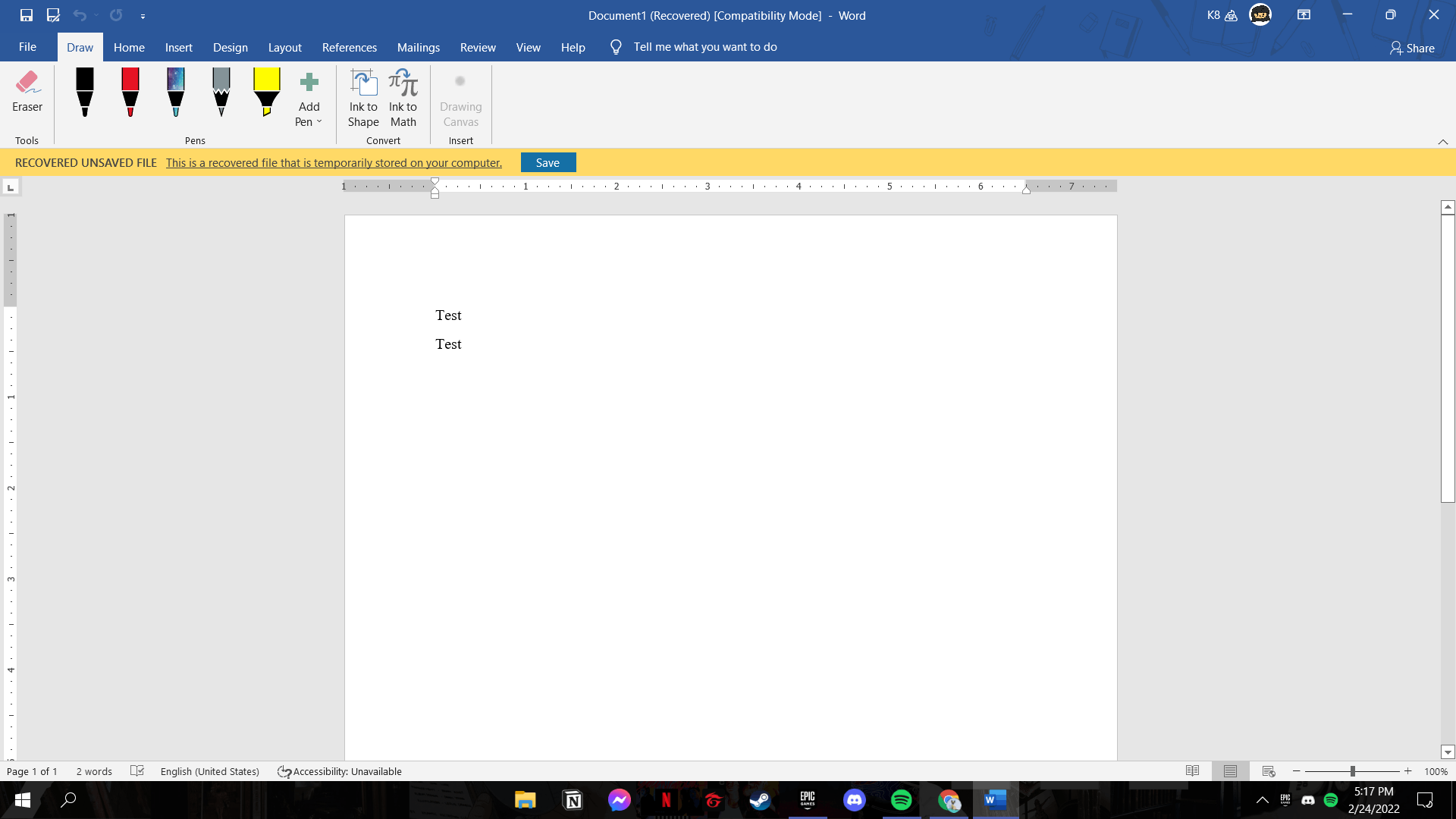1456x819 pixels.
Task: Switch to the View tab
Action: [x=529, y=47]
